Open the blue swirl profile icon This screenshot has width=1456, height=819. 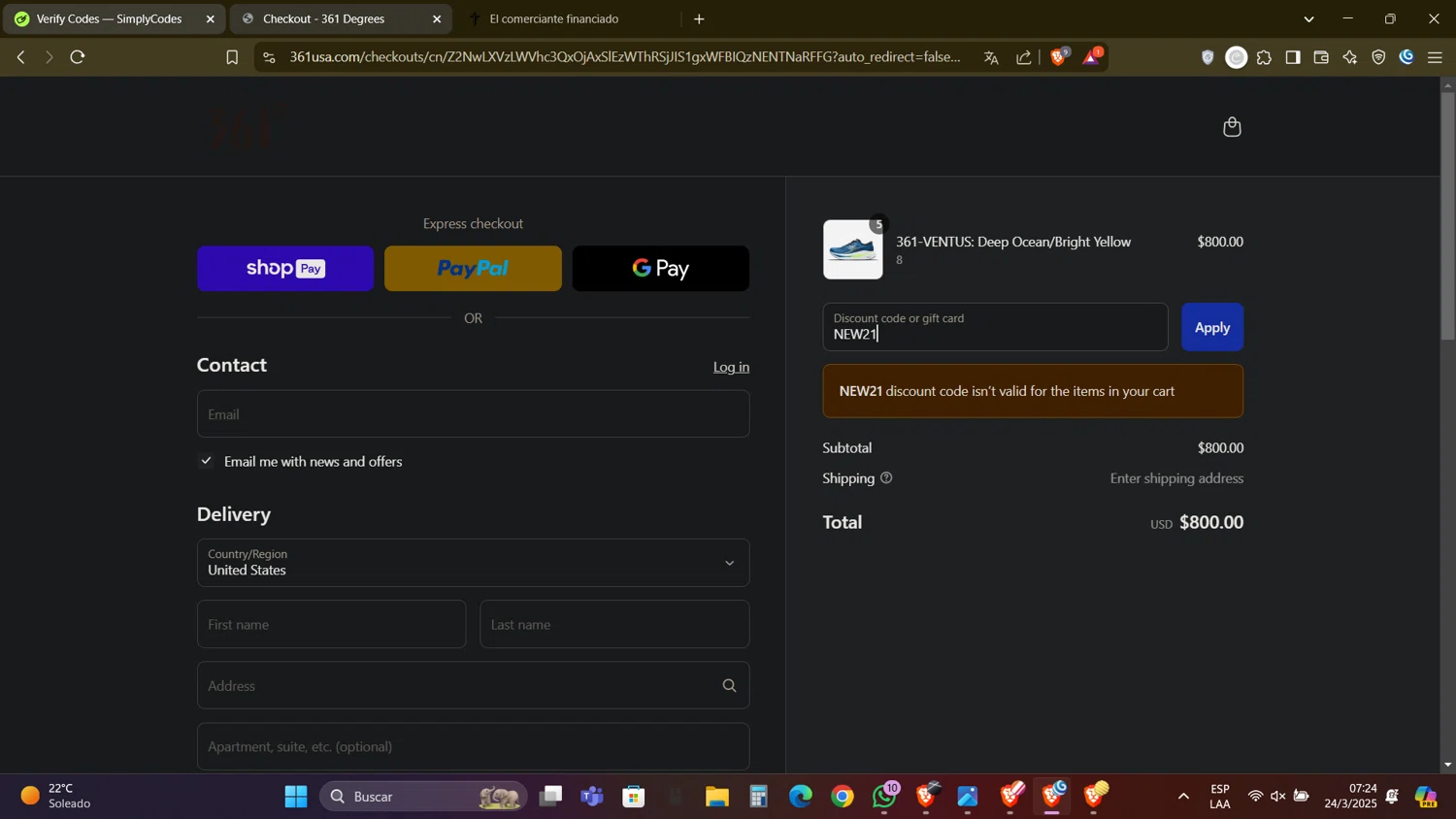1406,58
